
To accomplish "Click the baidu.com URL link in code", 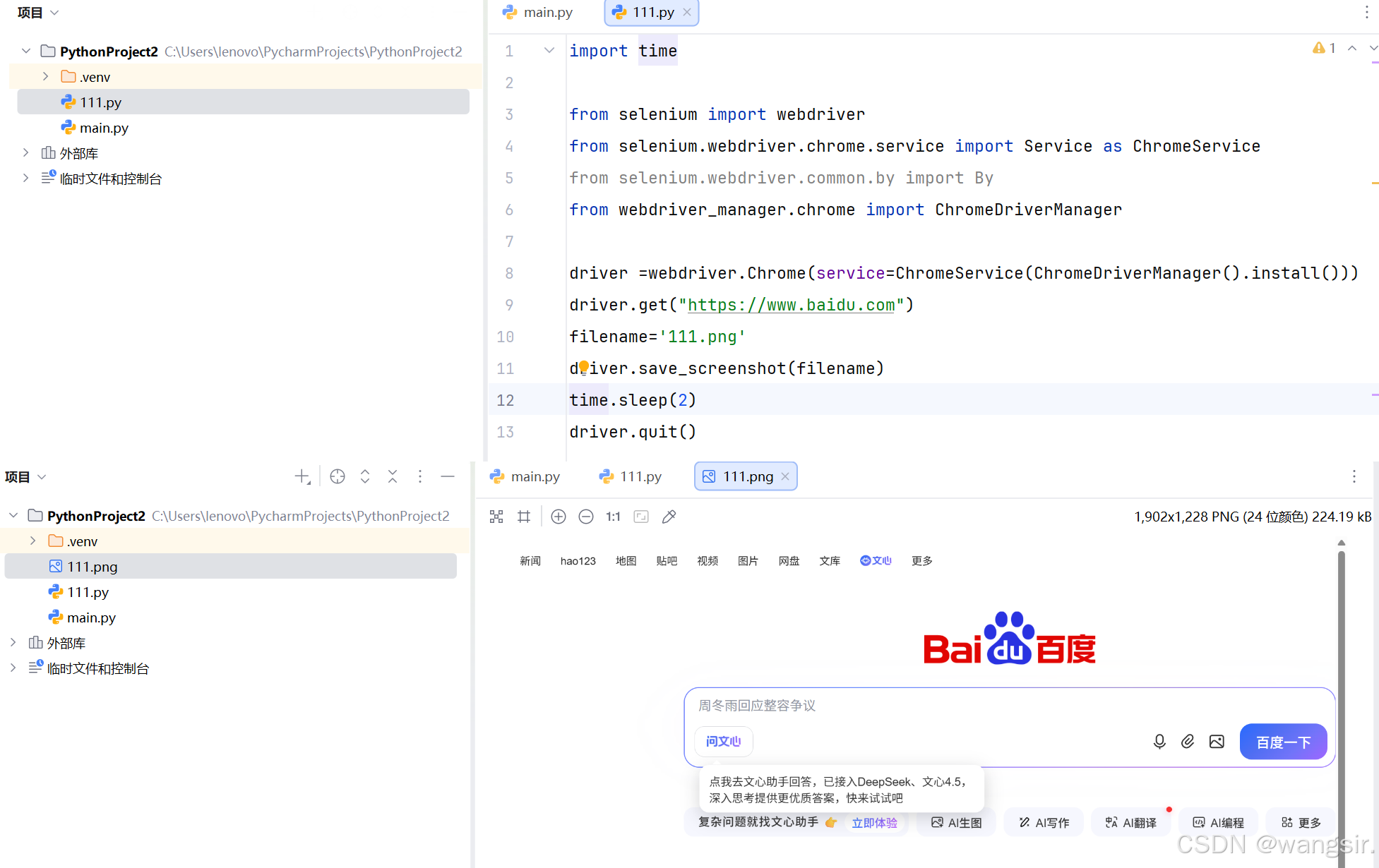I will [x=791, y=305].
